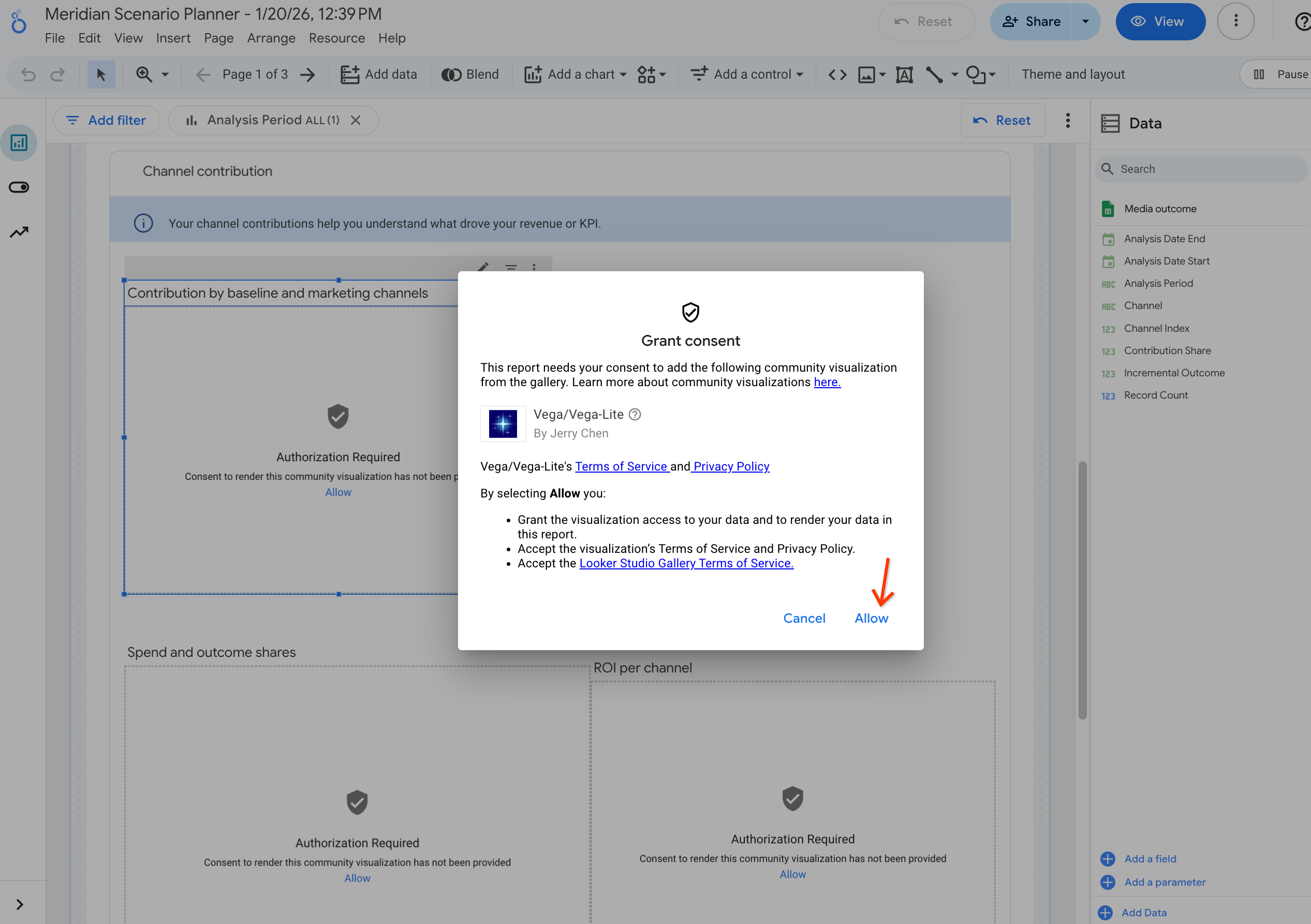
Task: Click the Help question mark icon
Action: [1304, 21]
